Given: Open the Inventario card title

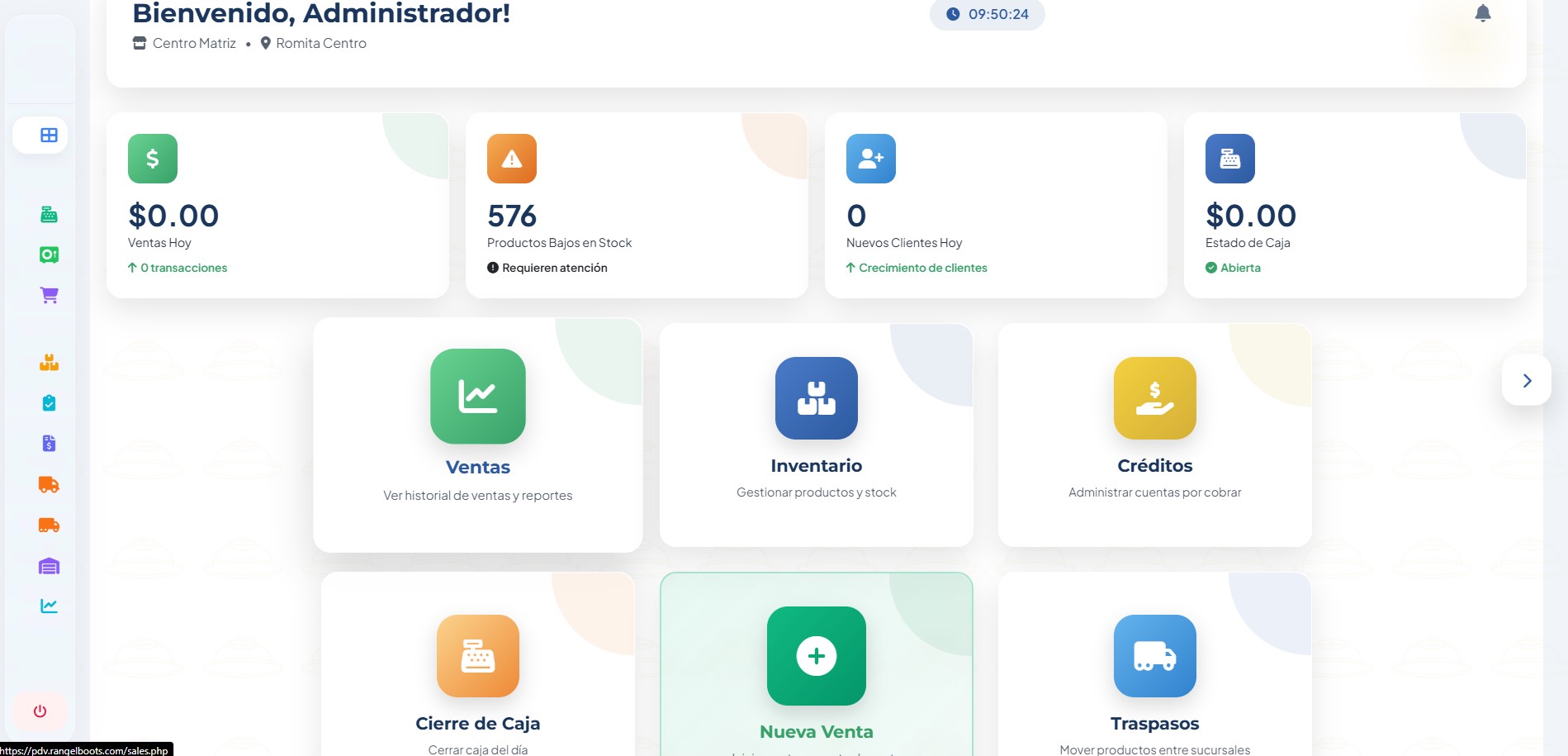Looking at the screenshot, I should [817, 465].
